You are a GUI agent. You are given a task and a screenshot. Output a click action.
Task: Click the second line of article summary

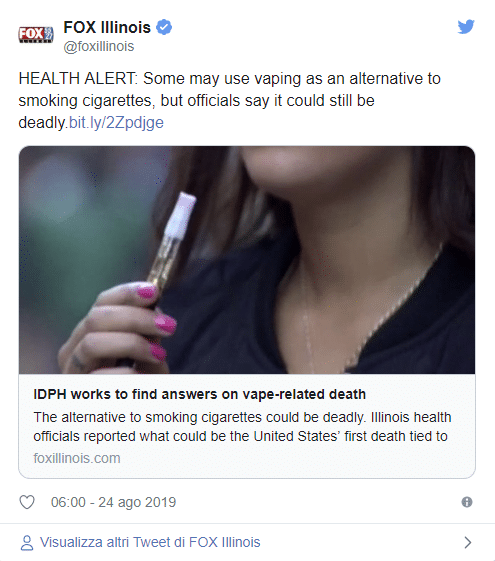click(x=240, y=436)
